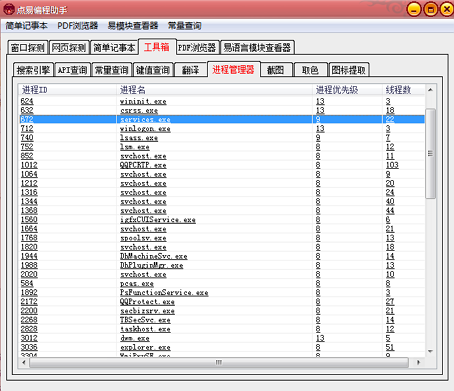Click the scroll-up arrow of process list

pyautogui.click(x=430, y=90)
